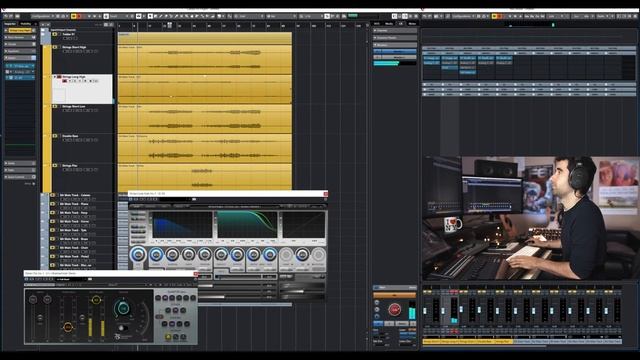Toggle right zone visibility in project window layout buttons
This screenshot has width=640, height=360.
(x=404, y=16)
